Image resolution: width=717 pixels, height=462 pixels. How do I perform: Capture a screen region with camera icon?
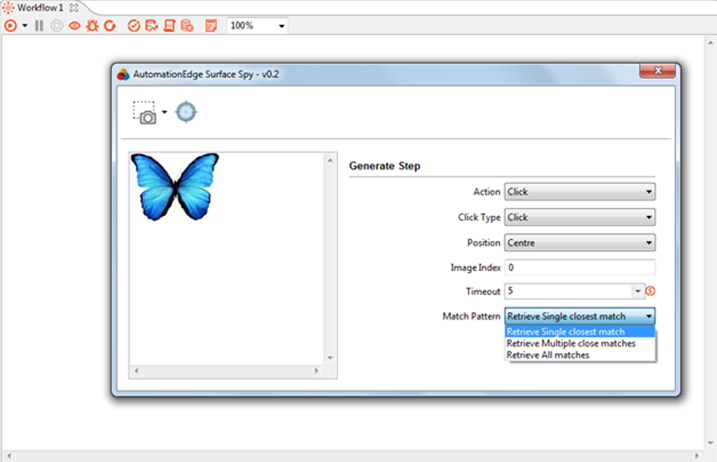pos(144,113)
